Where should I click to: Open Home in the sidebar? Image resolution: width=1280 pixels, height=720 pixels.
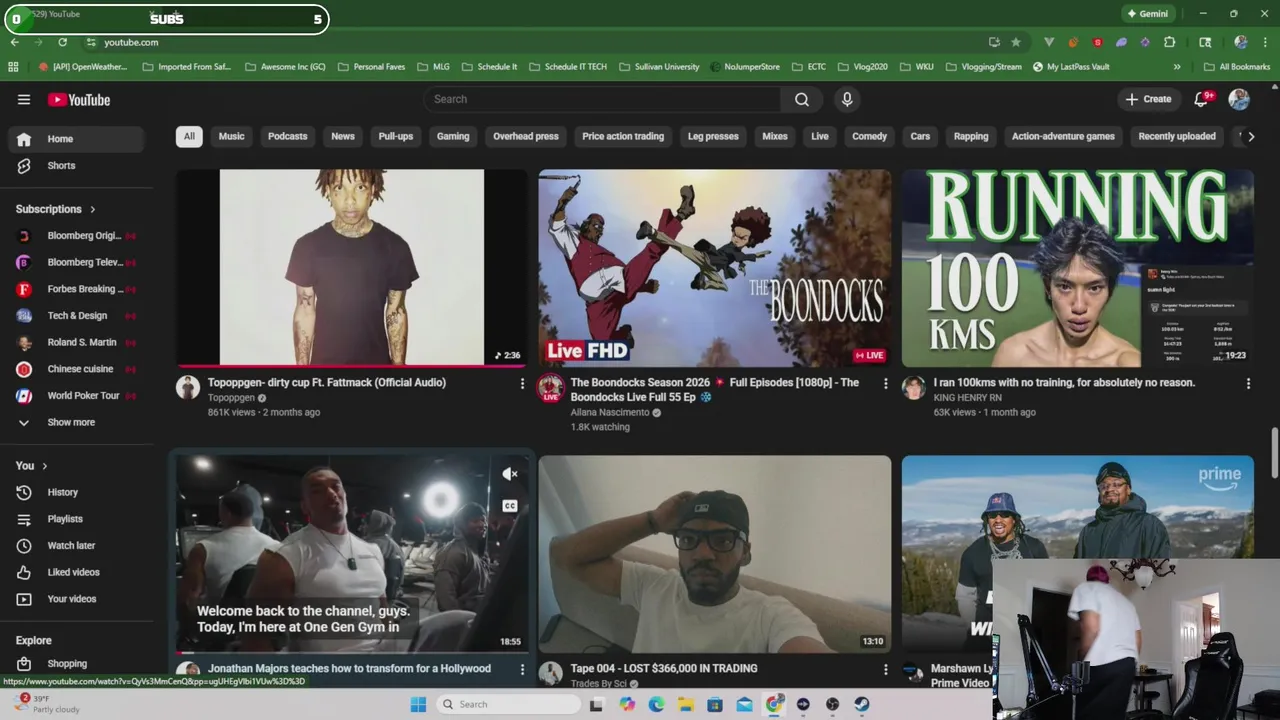[76, 139]
